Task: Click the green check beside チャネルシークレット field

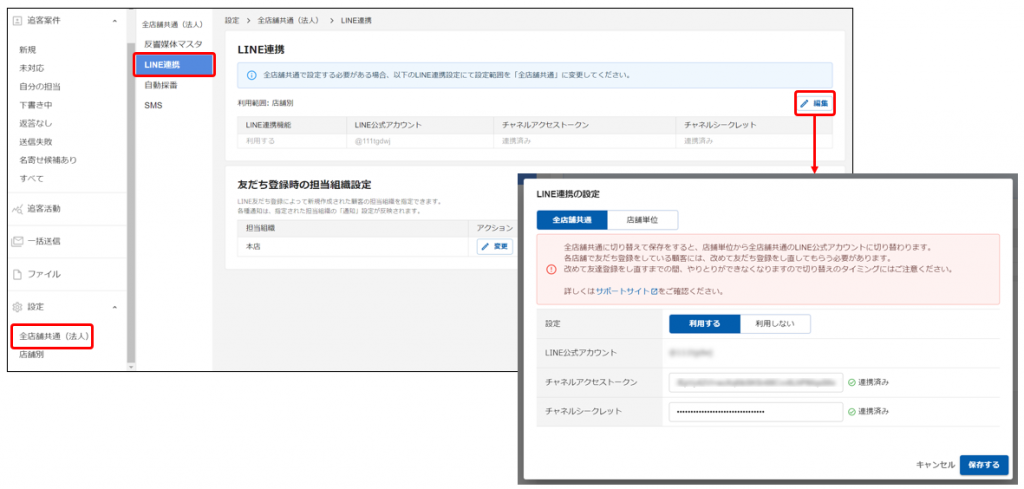Action: [852, 412]
